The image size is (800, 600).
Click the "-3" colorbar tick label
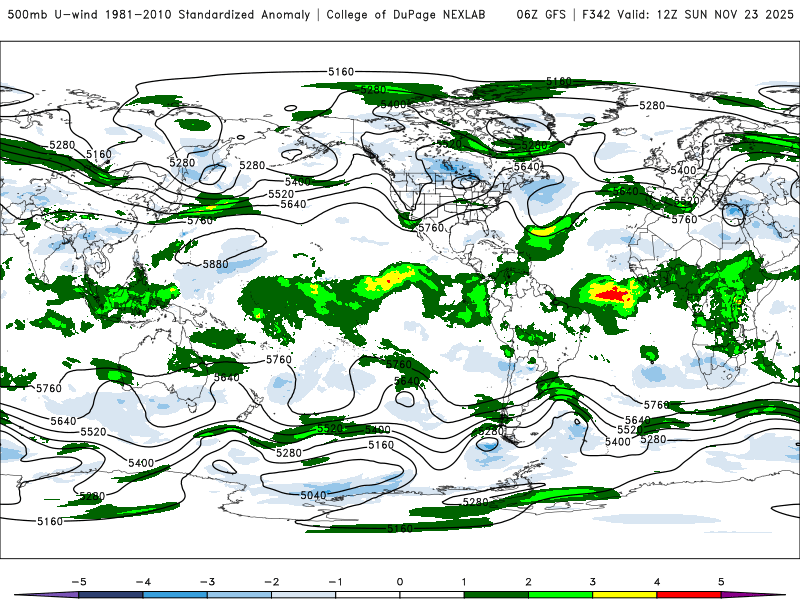coord(207,582)
